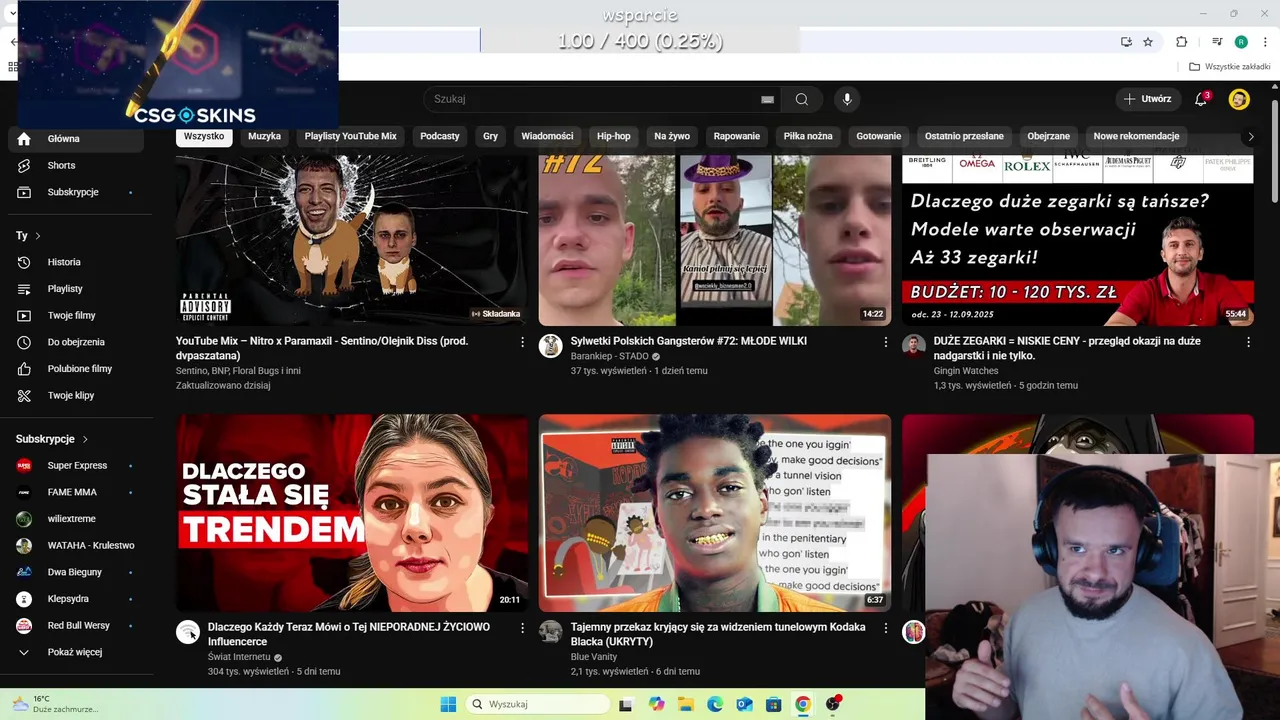Select the Nowe rekomendacje filter chip
The width and height of the screenshot is (1280, 720).
(1136, 136)
